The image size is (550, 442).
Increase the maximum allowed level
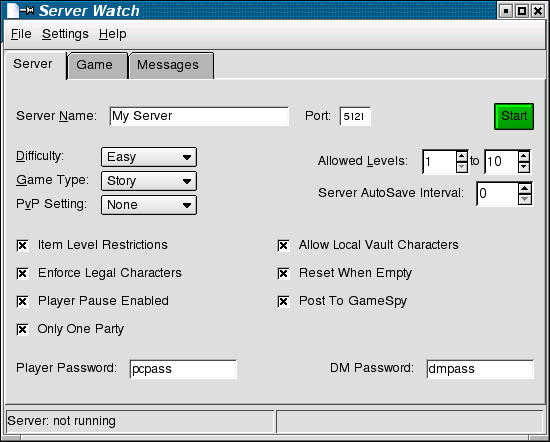pos(524,156)
